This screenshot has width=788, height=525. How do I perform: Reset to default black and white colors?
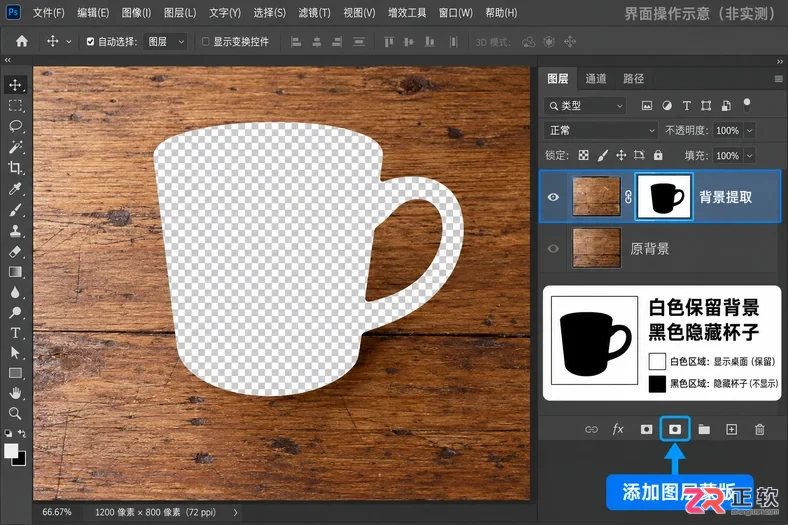(x=8, y=433)
